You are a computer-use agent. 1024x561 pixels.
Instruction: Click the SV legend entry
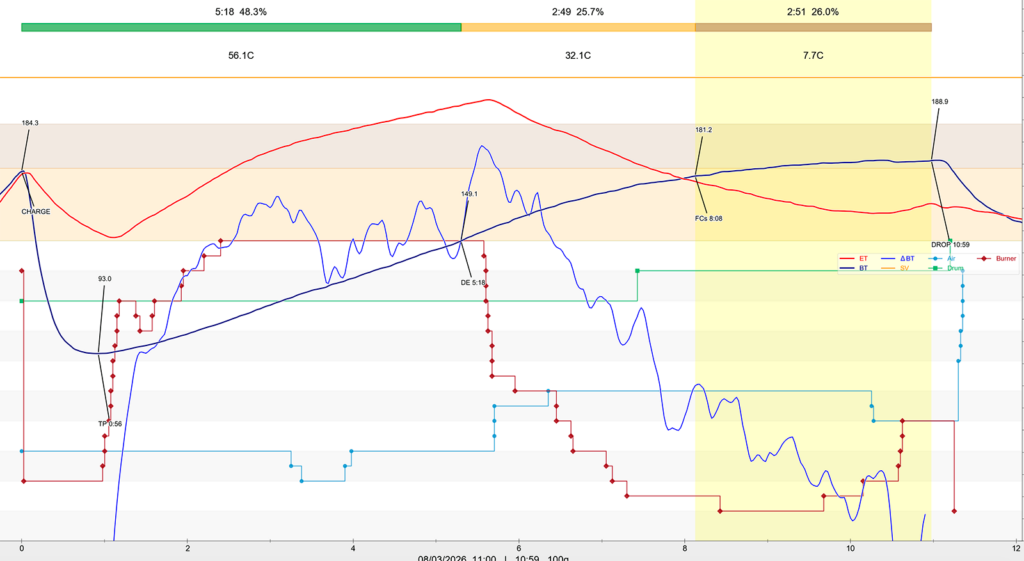point(904,268)
